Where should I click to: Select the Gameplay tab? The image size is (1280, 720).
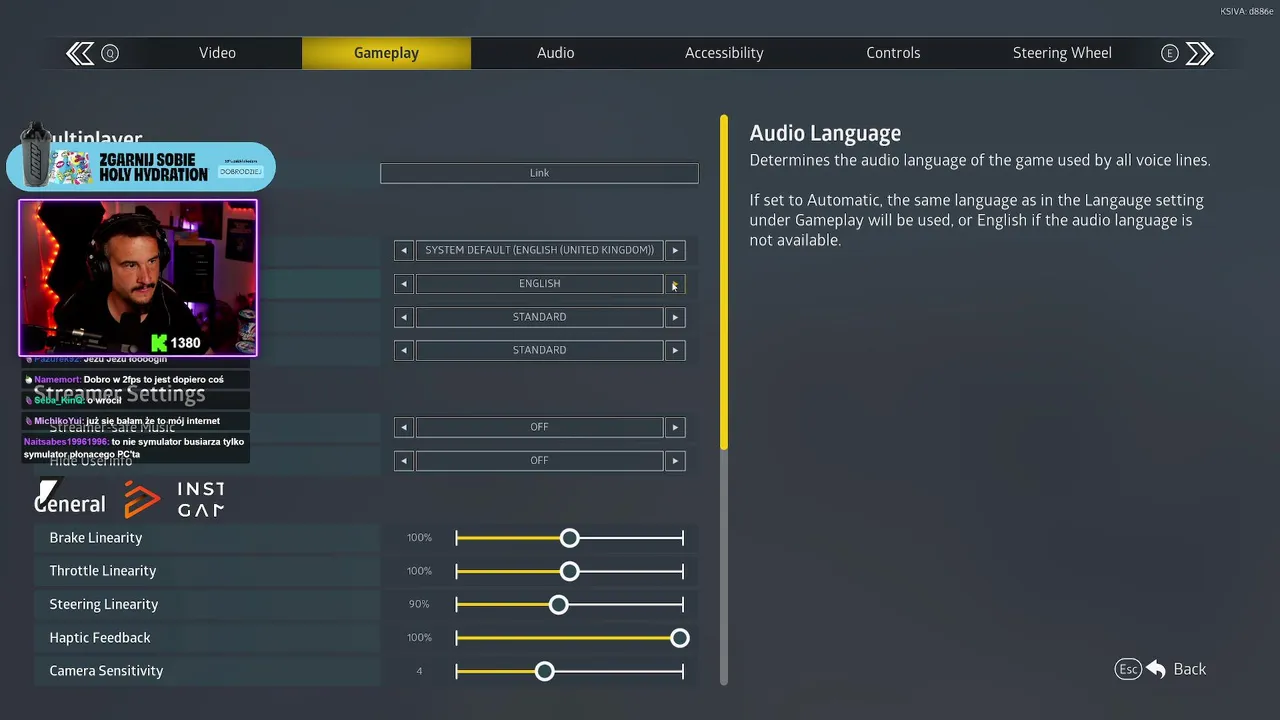pos(386,53)
